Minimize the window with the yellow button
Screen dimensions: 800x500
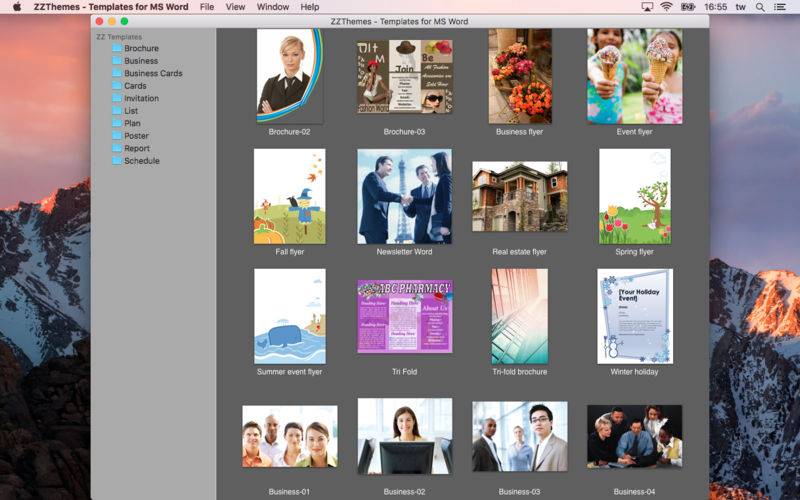[x=112, y=21]
